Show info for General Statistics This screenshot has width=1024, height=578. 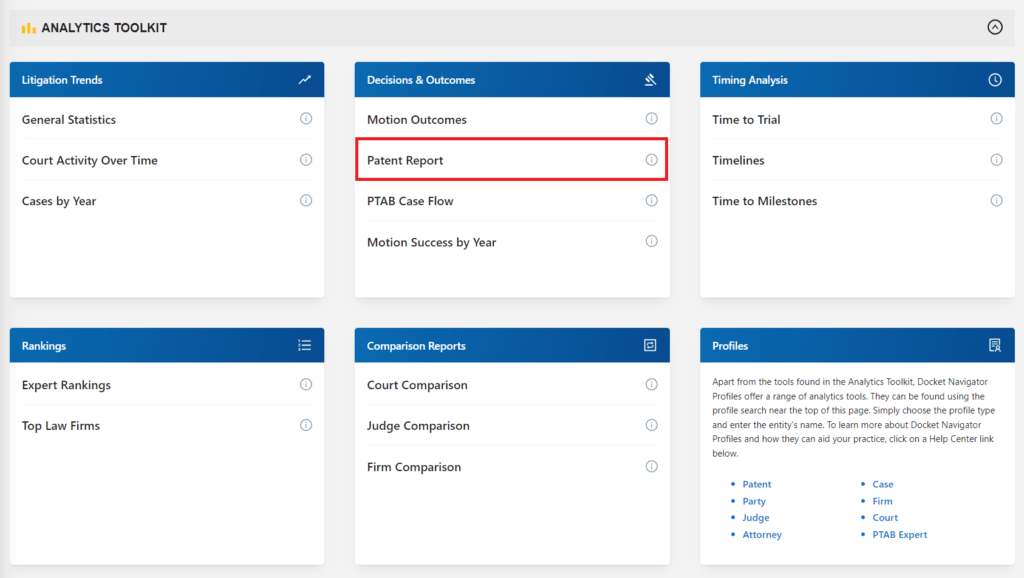pos(306,119)
